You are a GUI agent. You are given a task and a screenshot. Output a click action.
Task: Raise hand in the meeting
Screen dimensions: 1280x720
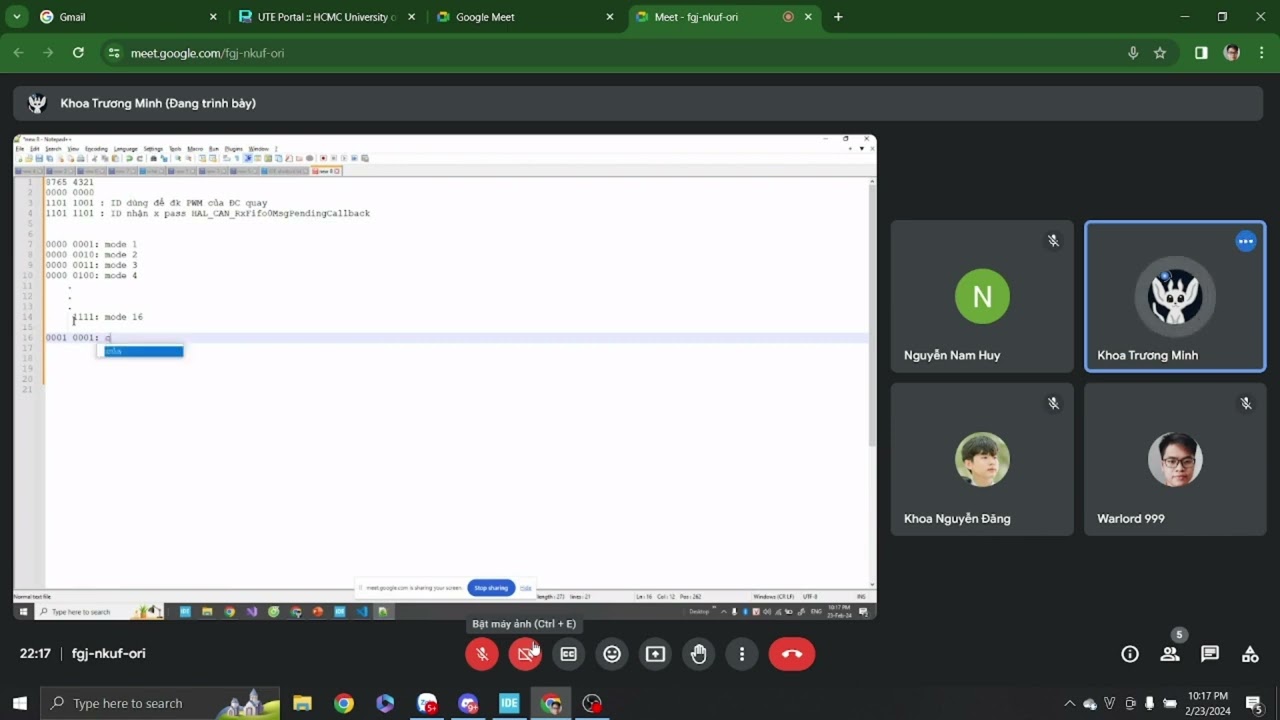tap(699, 654)
